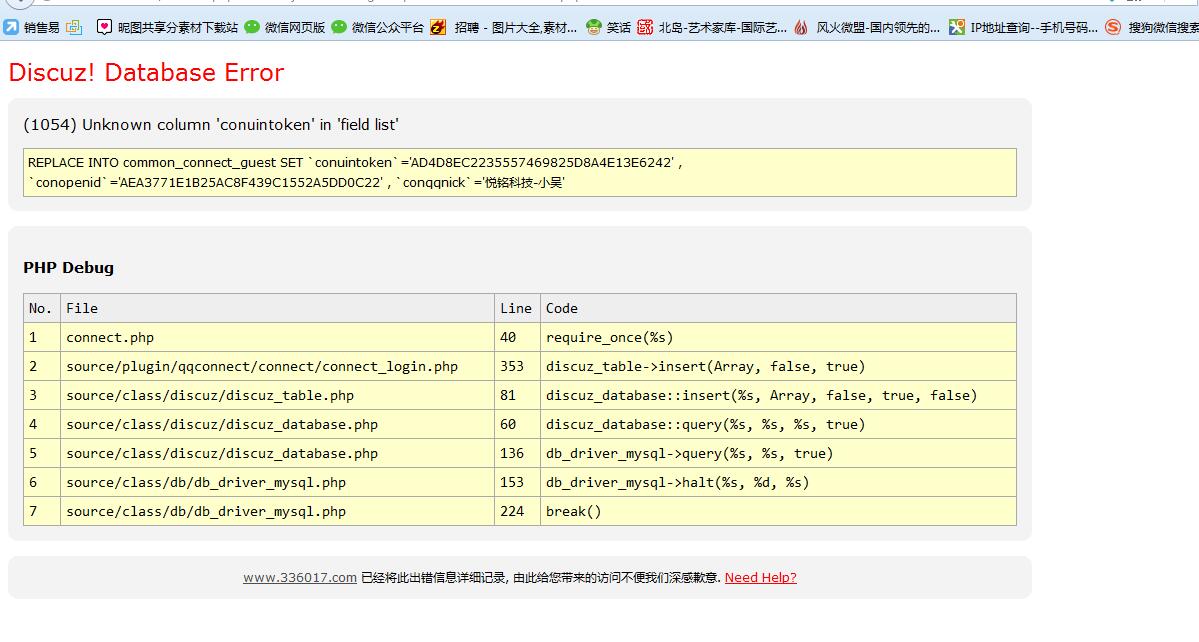Click the 销售易 bookmark arrow icon
This screenshot has height=642, width=1199.
11,27
